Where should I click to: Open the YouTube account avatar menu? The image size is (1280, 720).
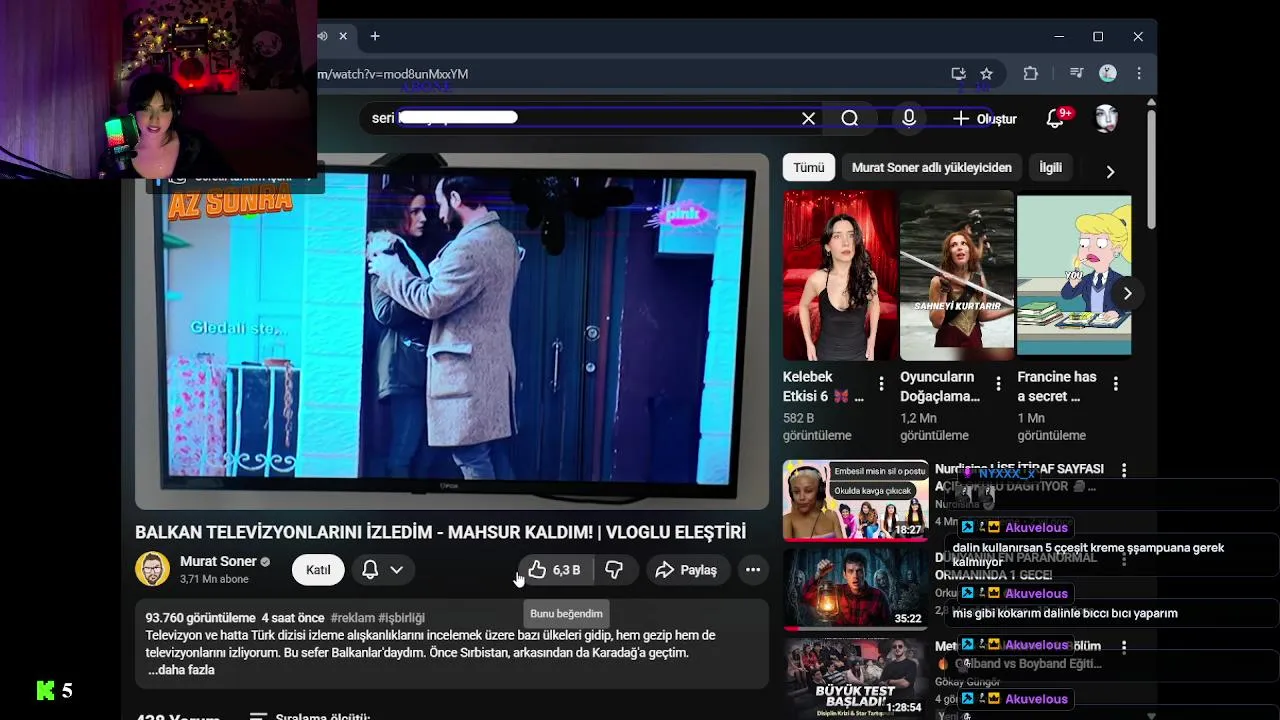[1106, 118]
